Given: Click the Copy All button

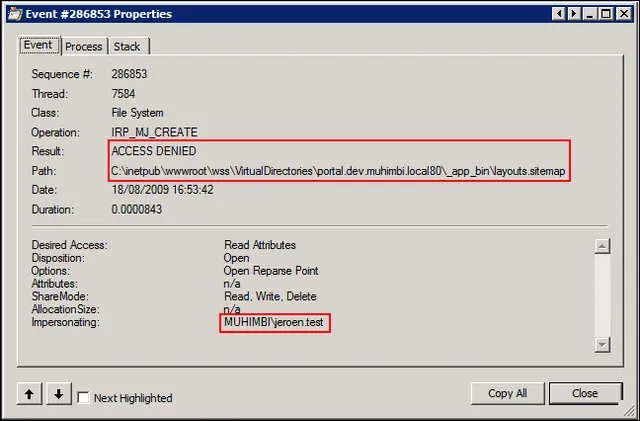Looking at the screenshot, I should 507,393.
